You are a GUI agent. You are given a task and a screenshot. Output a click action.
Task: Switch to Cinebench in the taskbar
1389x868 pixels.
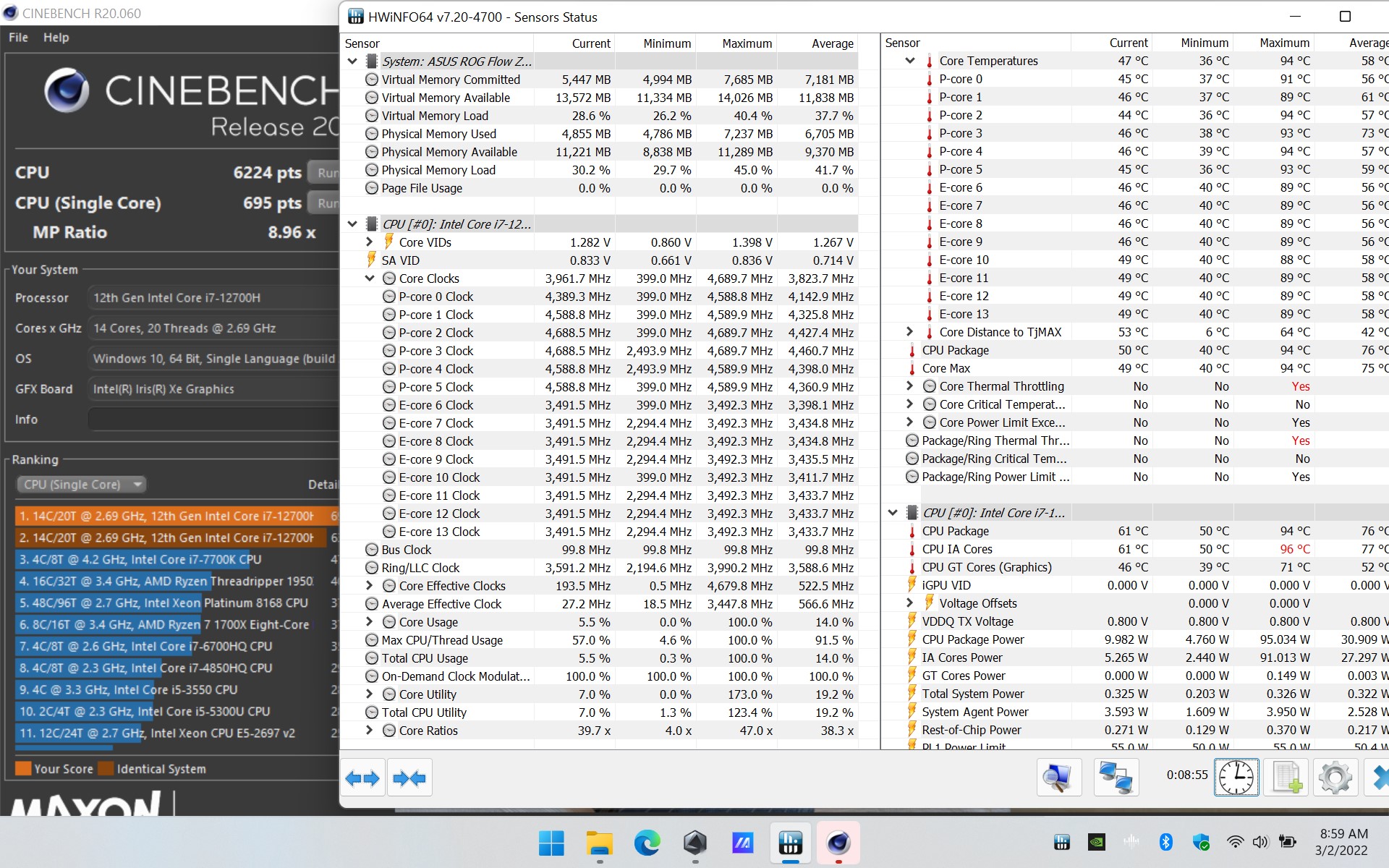pos(838,843)
